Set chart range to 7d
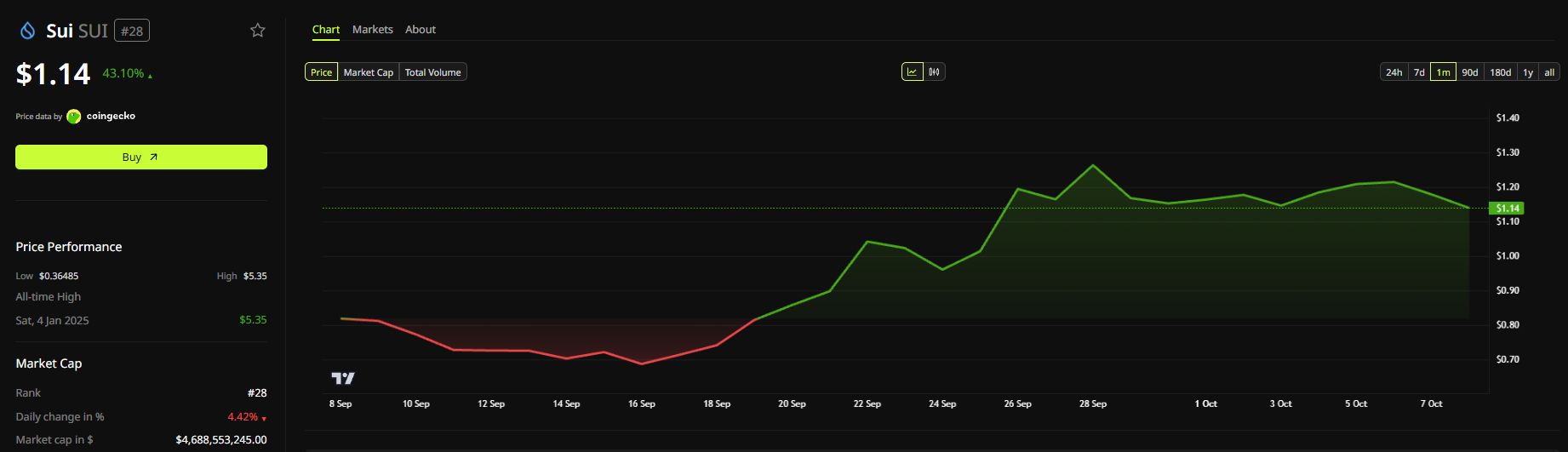Image resolution: width=1568 pixels, height=452 pixels. tap(1419, 72)
